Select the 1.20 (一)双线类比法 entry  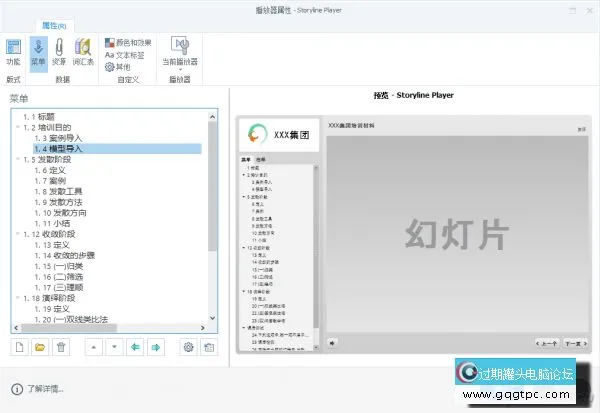pyautogui.click(x=71, y=320)
